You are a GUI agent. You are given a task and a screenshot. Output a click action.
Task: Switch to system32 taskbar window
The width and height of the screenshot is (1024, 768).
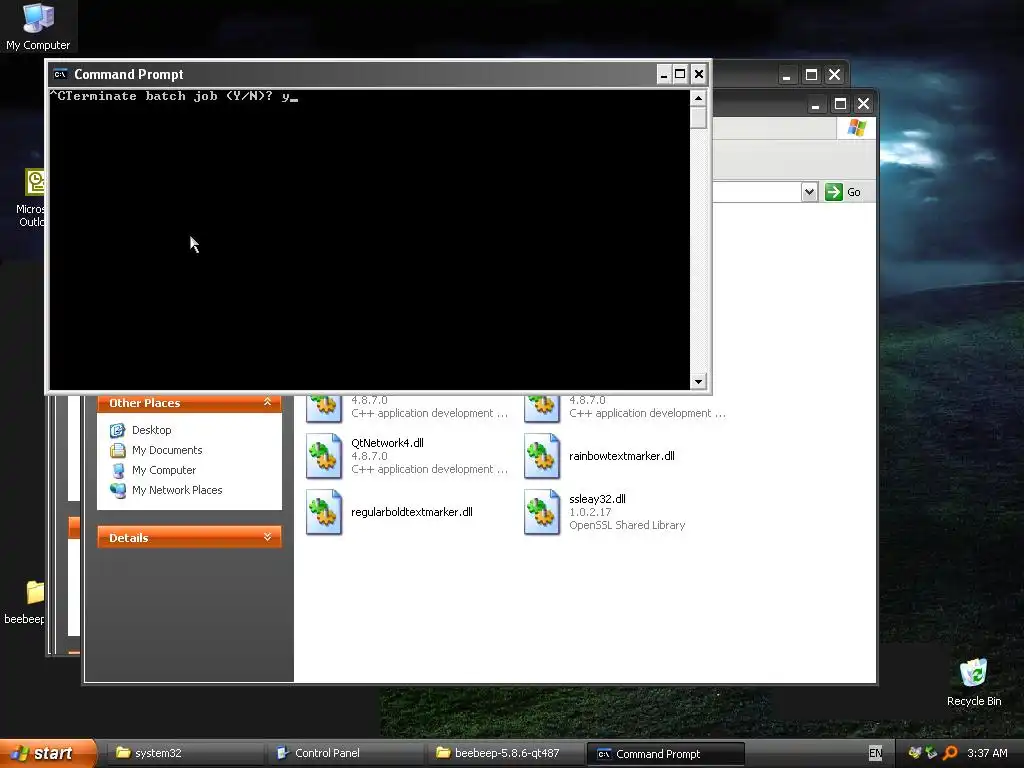click(x=184, y=753)
